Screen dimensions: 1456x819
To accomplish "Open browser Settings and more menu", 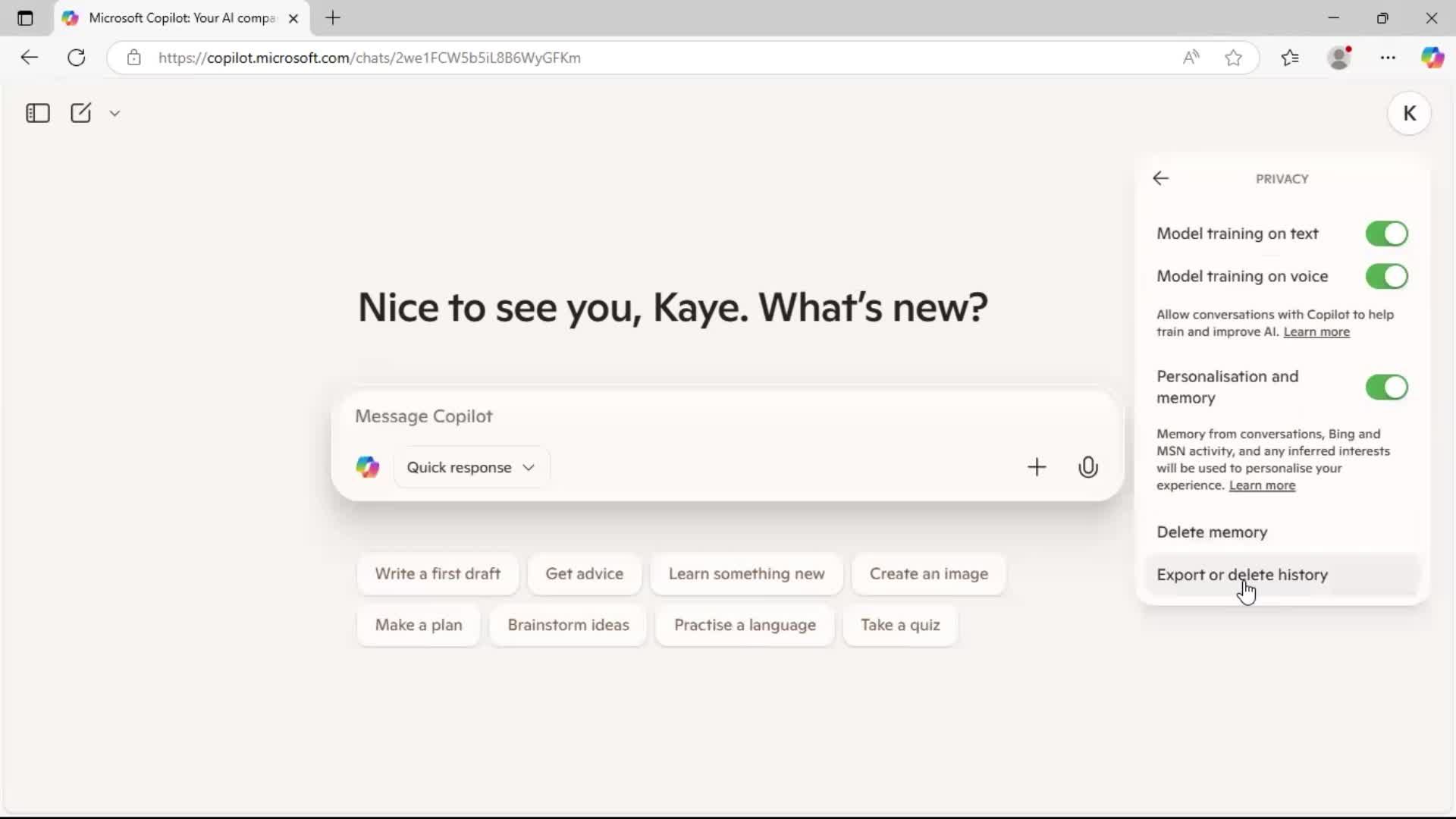I will tap(1388, 58).
